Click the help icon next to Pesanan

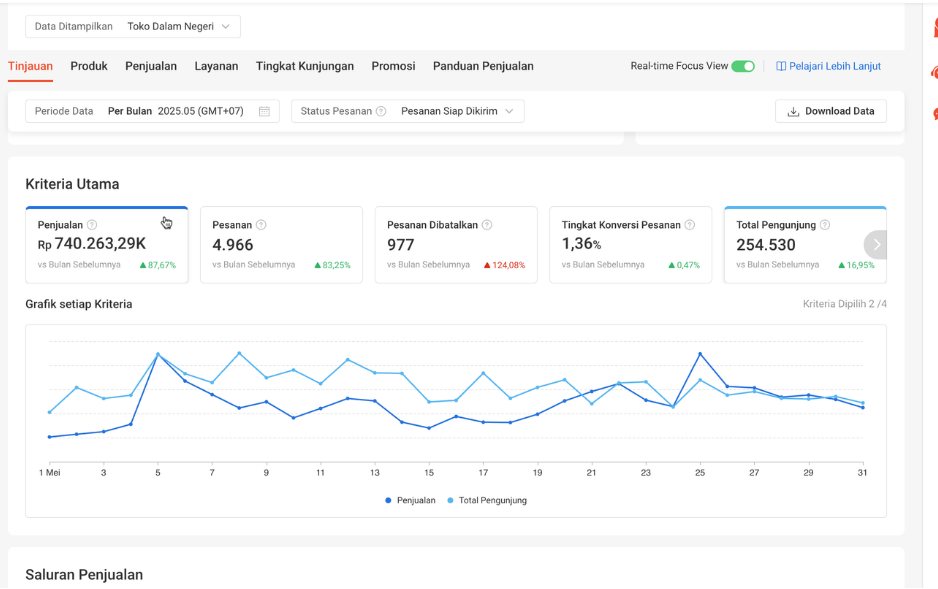(261, 225)
